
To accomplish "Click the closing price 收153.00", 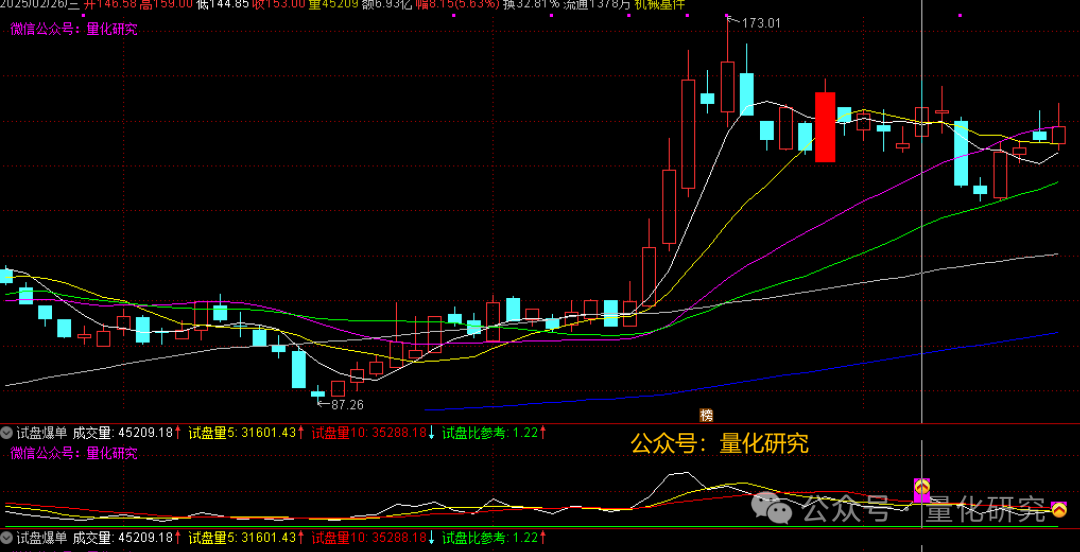I will [278, 4].
